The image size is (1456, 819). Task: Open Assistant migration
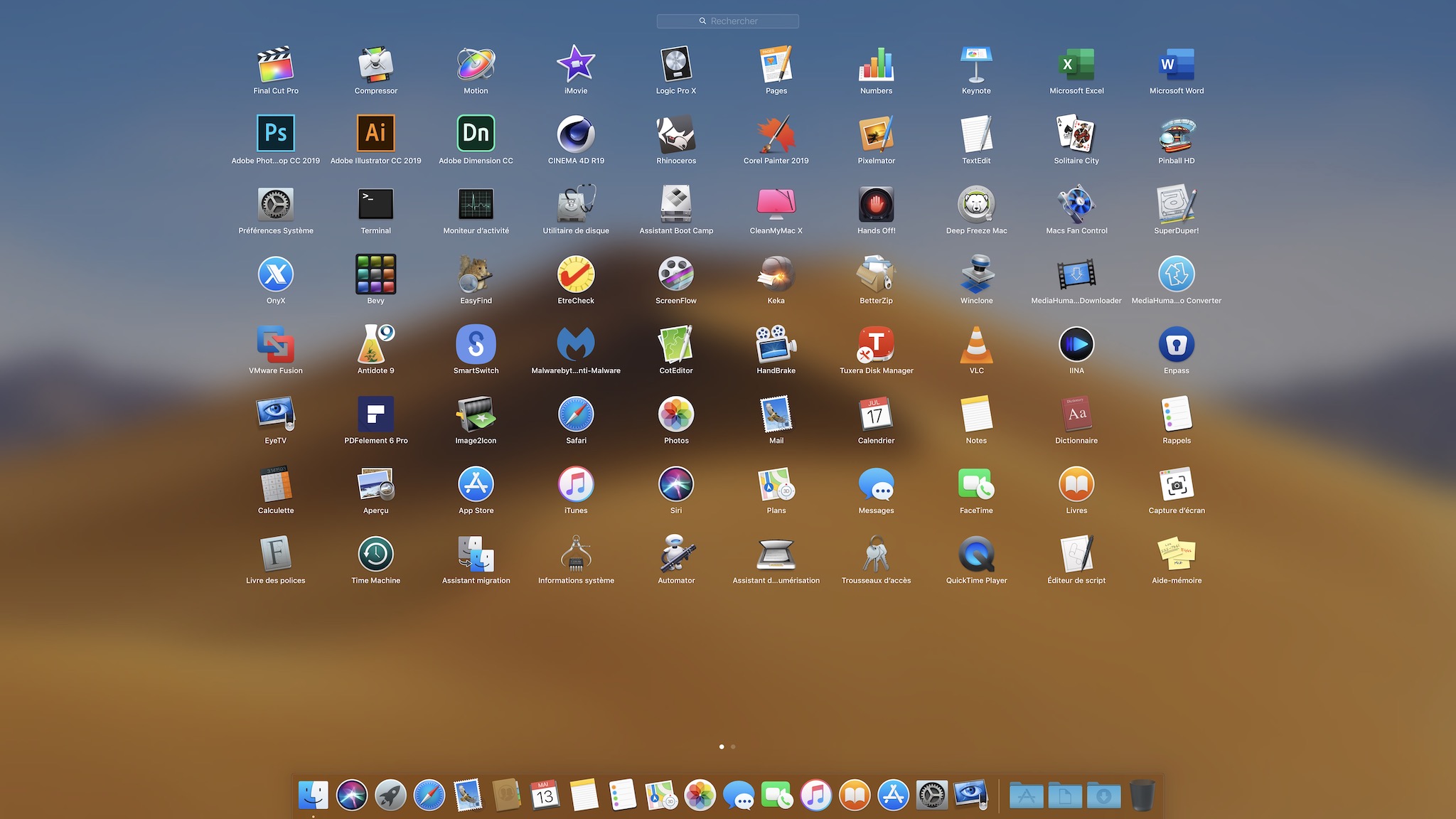[476, 554]
